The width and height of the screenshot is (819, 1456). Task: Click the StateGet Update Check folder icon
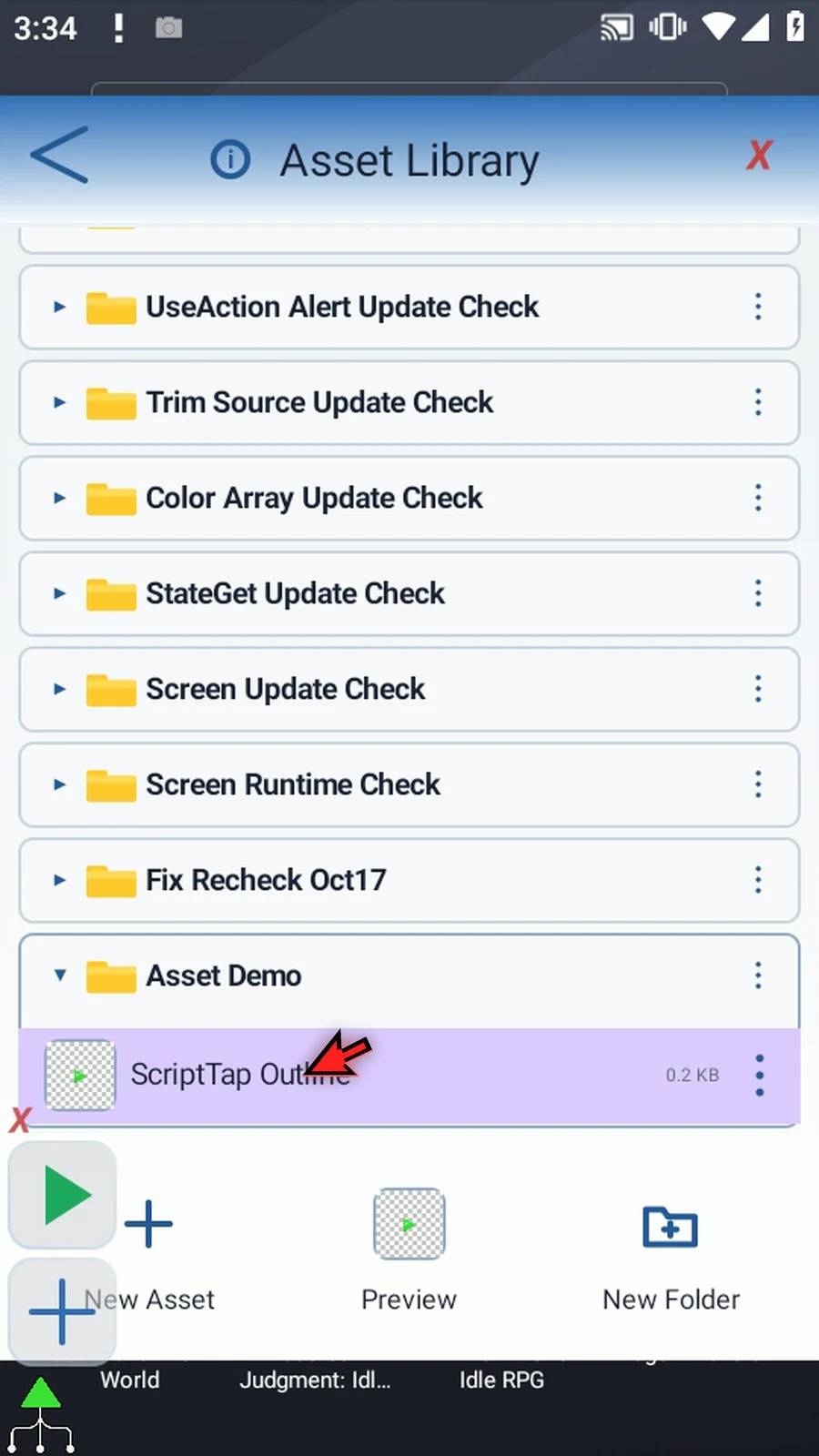[111, 594]
